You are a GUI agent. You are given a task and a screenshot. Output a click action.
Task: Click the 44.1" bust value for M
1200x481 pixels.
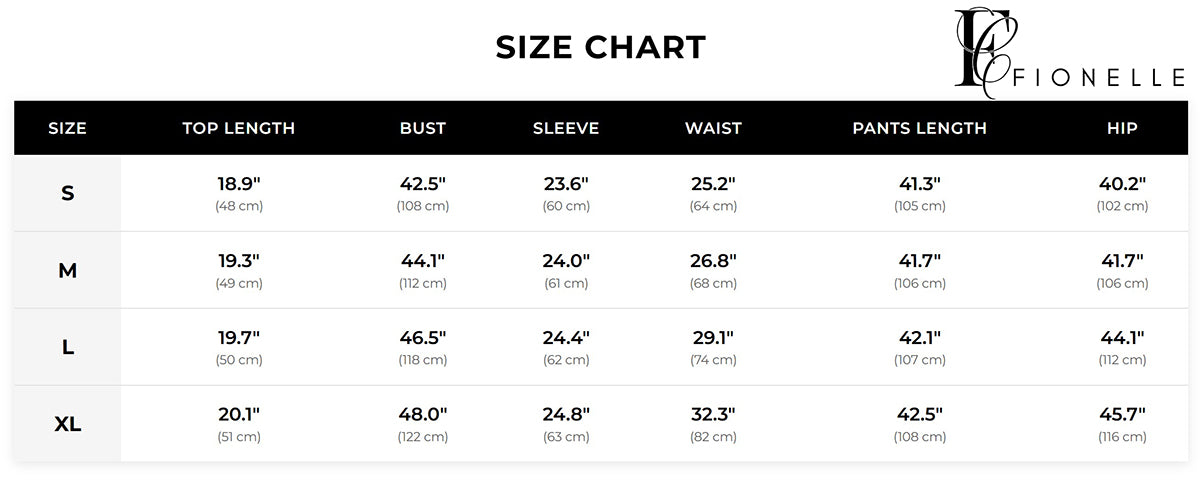pyautogui.click(x=423, y=261)
